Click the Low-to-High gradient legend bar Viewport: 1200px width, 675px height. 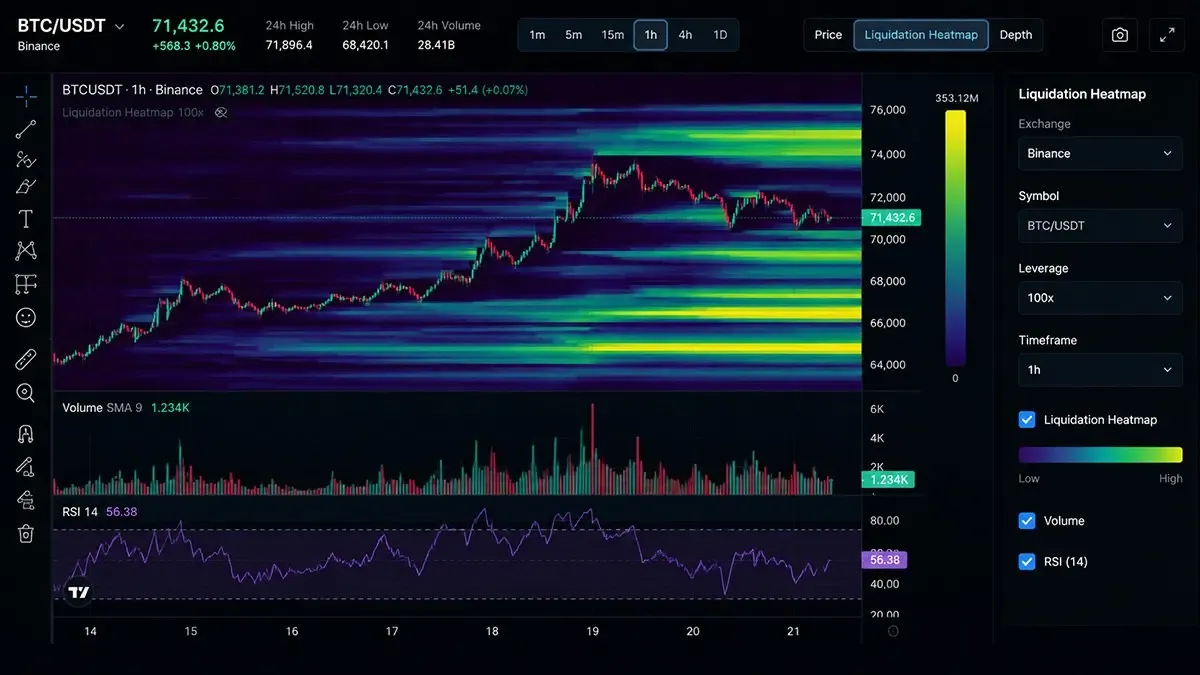pos(1100,455)
